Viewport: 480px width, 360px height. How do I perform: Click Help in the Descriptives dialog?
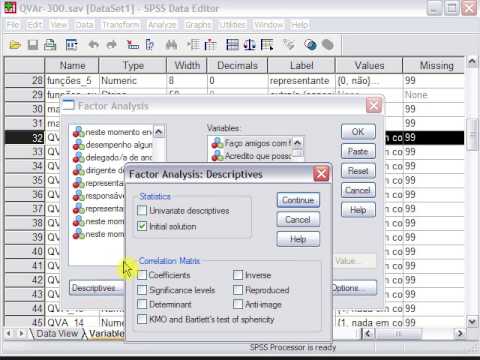[x=298, y=239]
